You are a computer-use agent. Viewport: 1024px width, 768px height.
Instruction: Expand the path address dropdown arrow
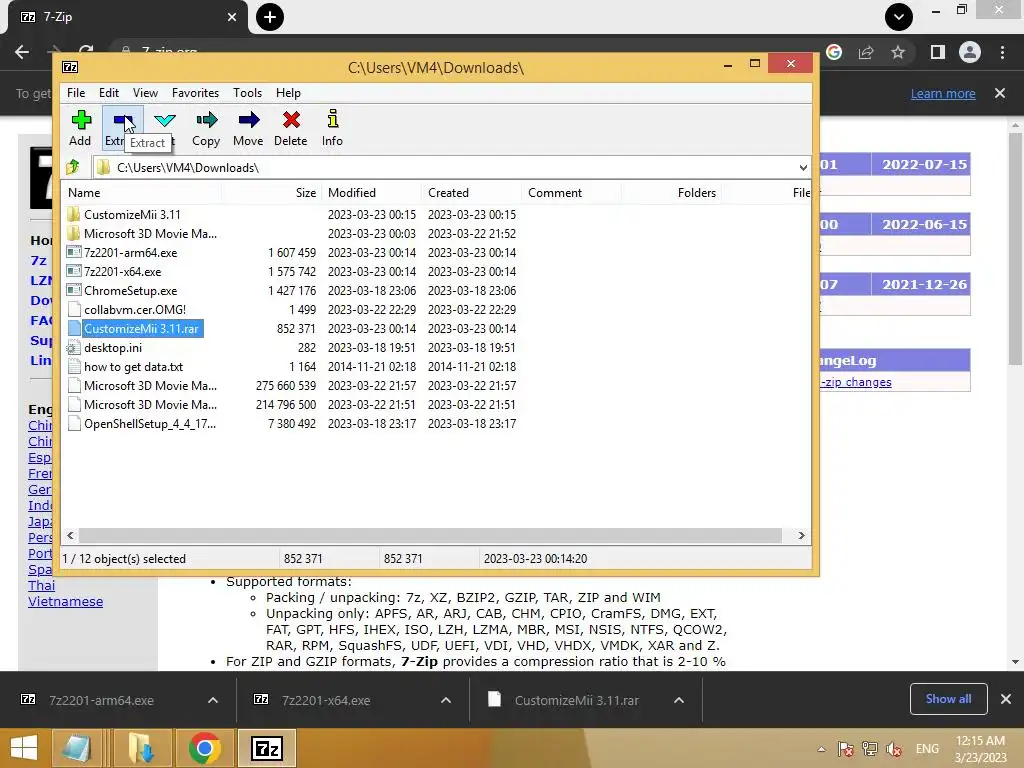coord(803,167)
